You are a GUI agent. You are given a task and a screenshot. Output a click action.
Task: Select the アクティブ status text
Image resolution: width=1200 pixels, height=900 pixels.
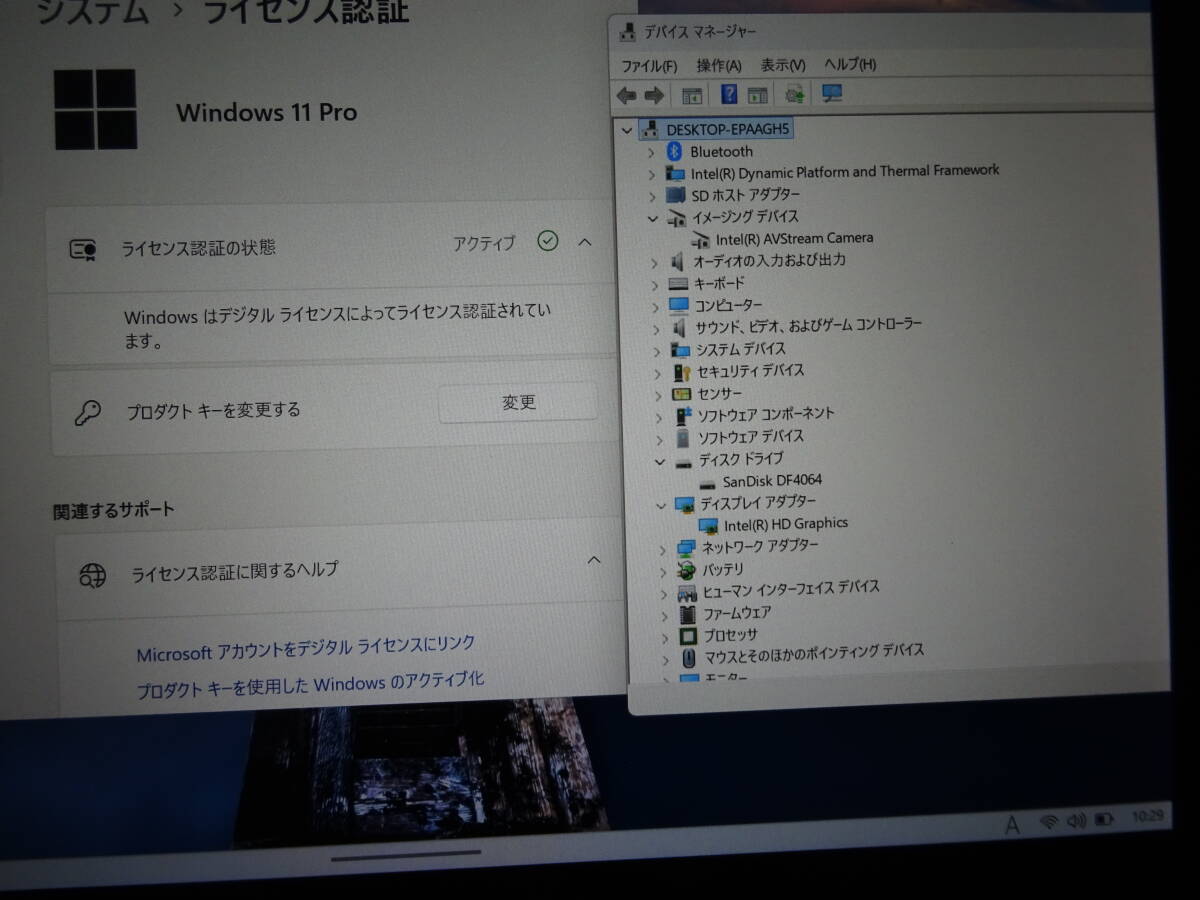[484, 243]
